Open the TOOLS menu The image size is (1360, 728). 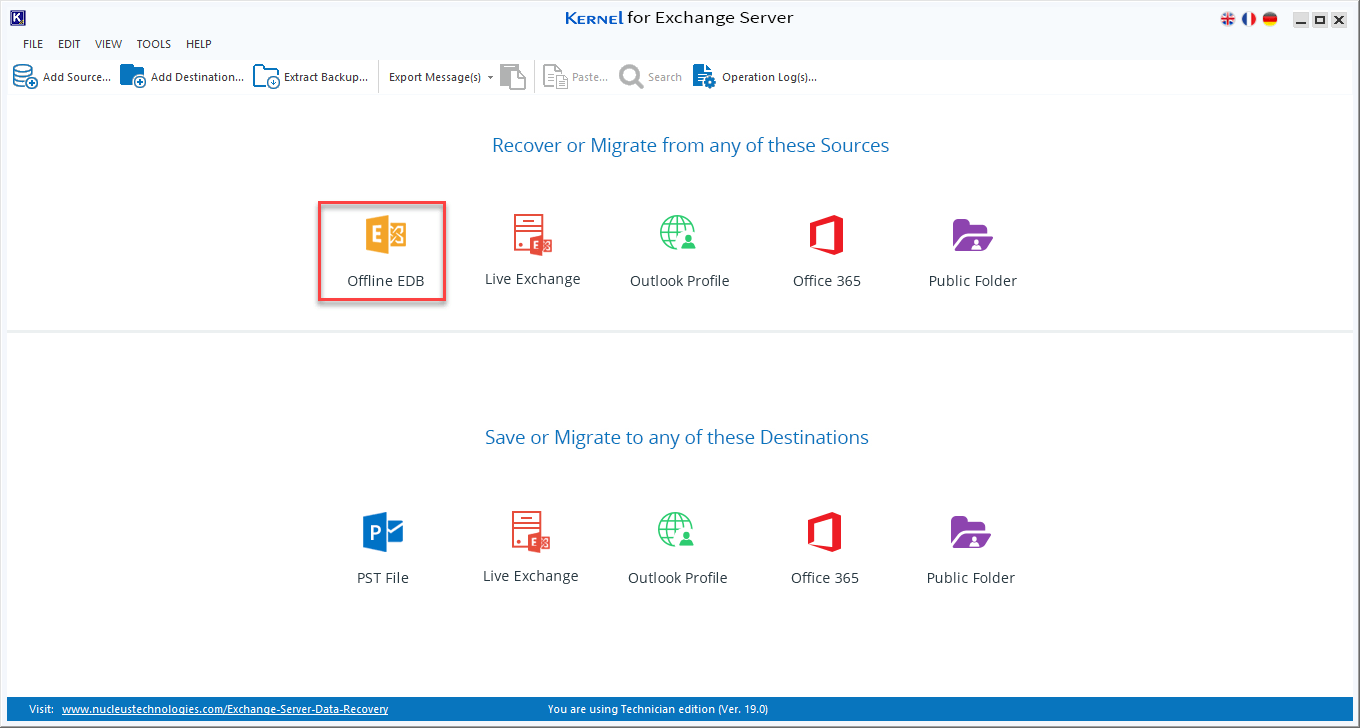(154, 44)
